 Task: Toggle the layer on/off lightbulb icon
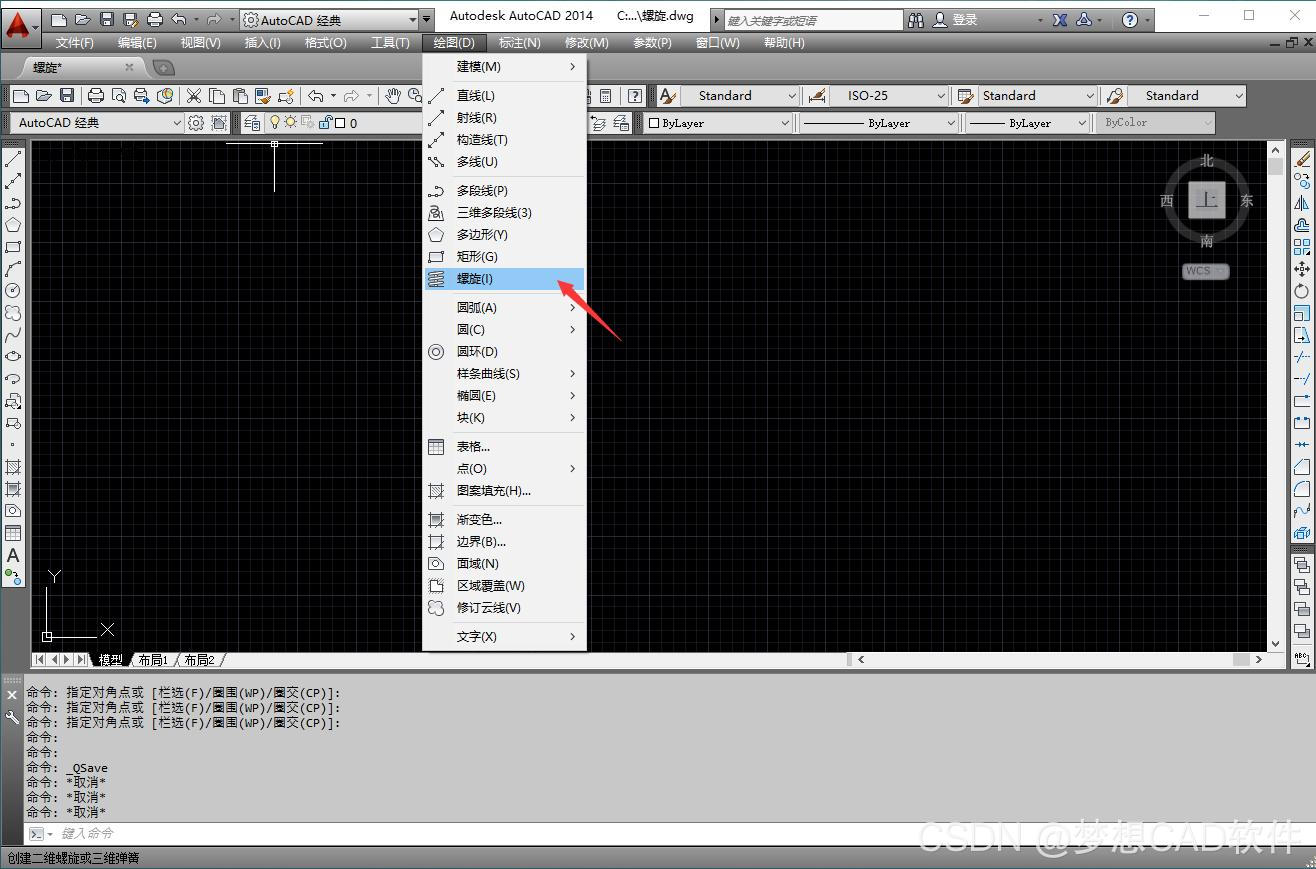(275, 123)
